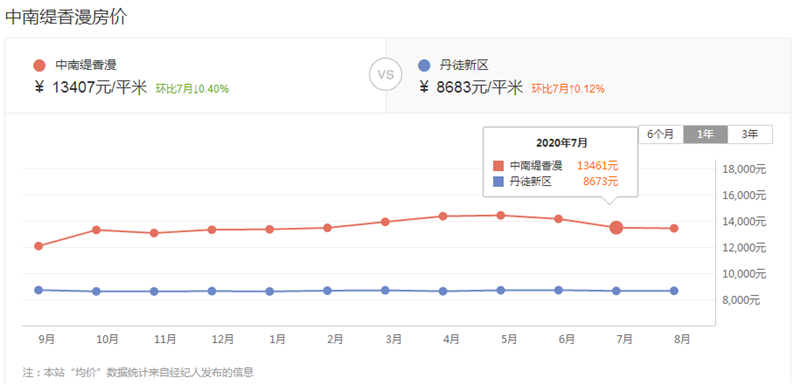The image size is (800, 384).
Task: Select the enlarged July red data point
Action: [x=616, y=227]
